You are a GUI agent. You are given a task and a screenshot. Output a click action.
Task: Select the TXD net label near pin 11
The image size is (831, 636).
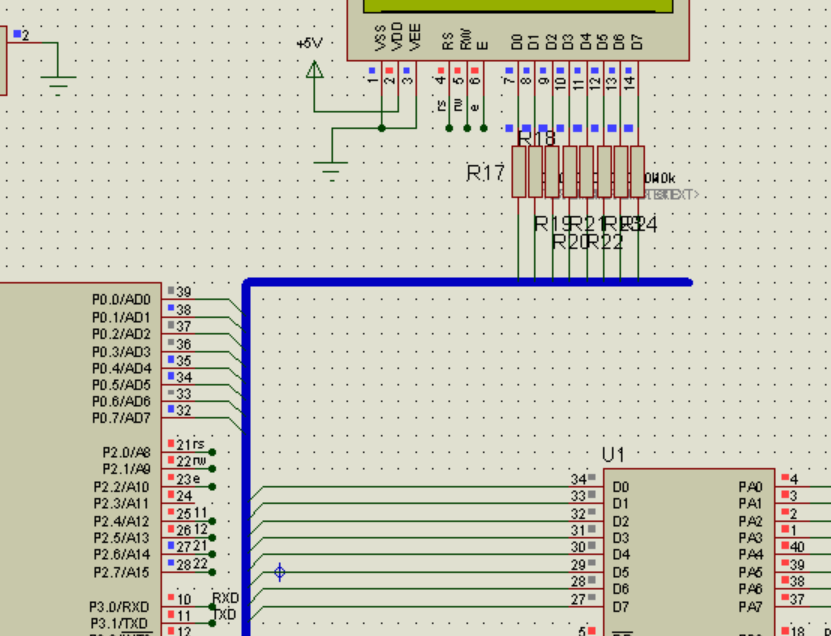225,615
